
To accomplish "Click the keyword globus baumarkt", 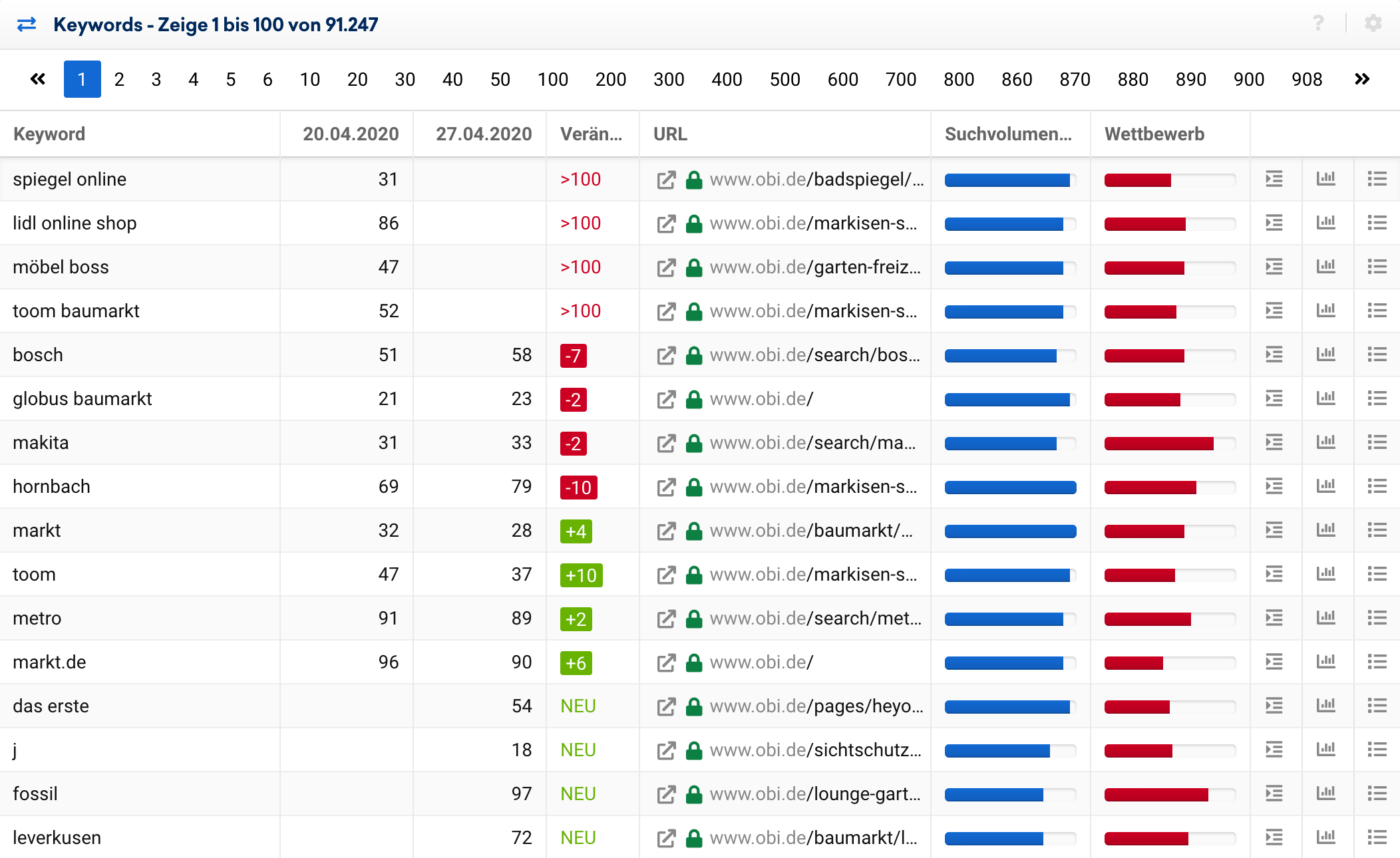I will click(x=83, y=398).
